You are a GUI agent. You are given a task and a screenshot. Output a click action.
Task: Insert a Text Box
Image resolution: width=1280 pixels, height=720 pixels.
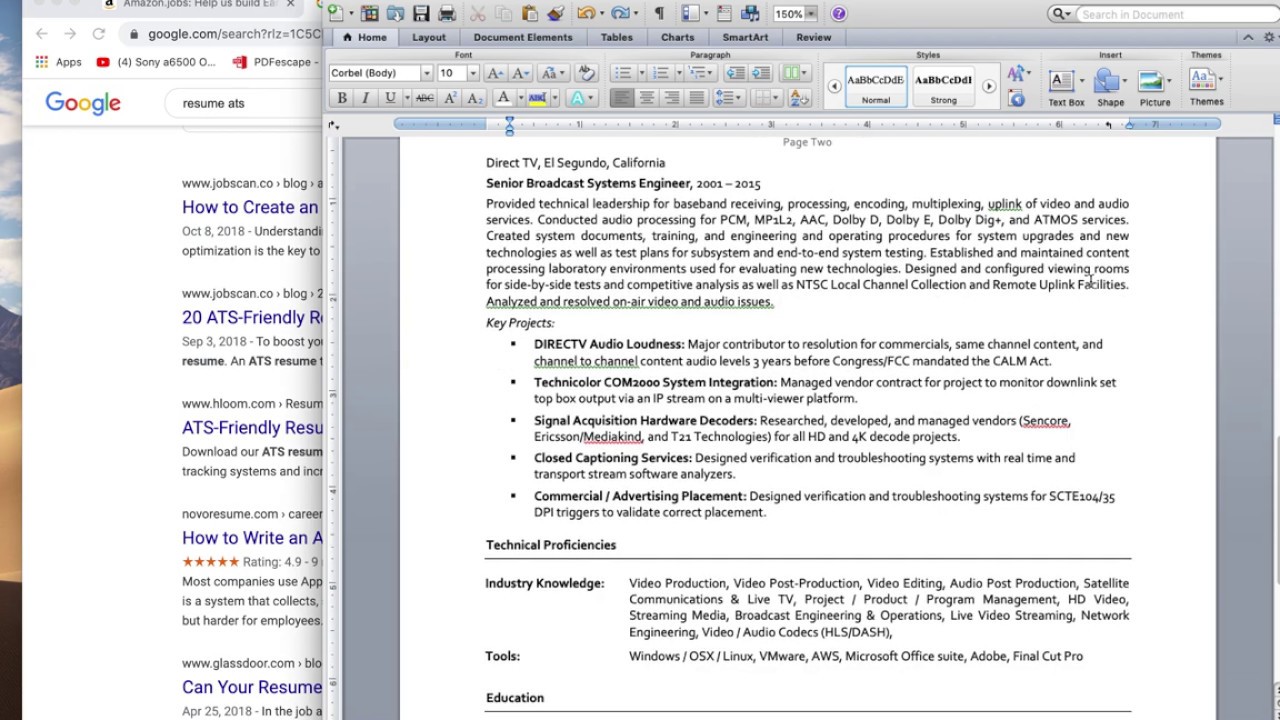(x=1065, y=88)
